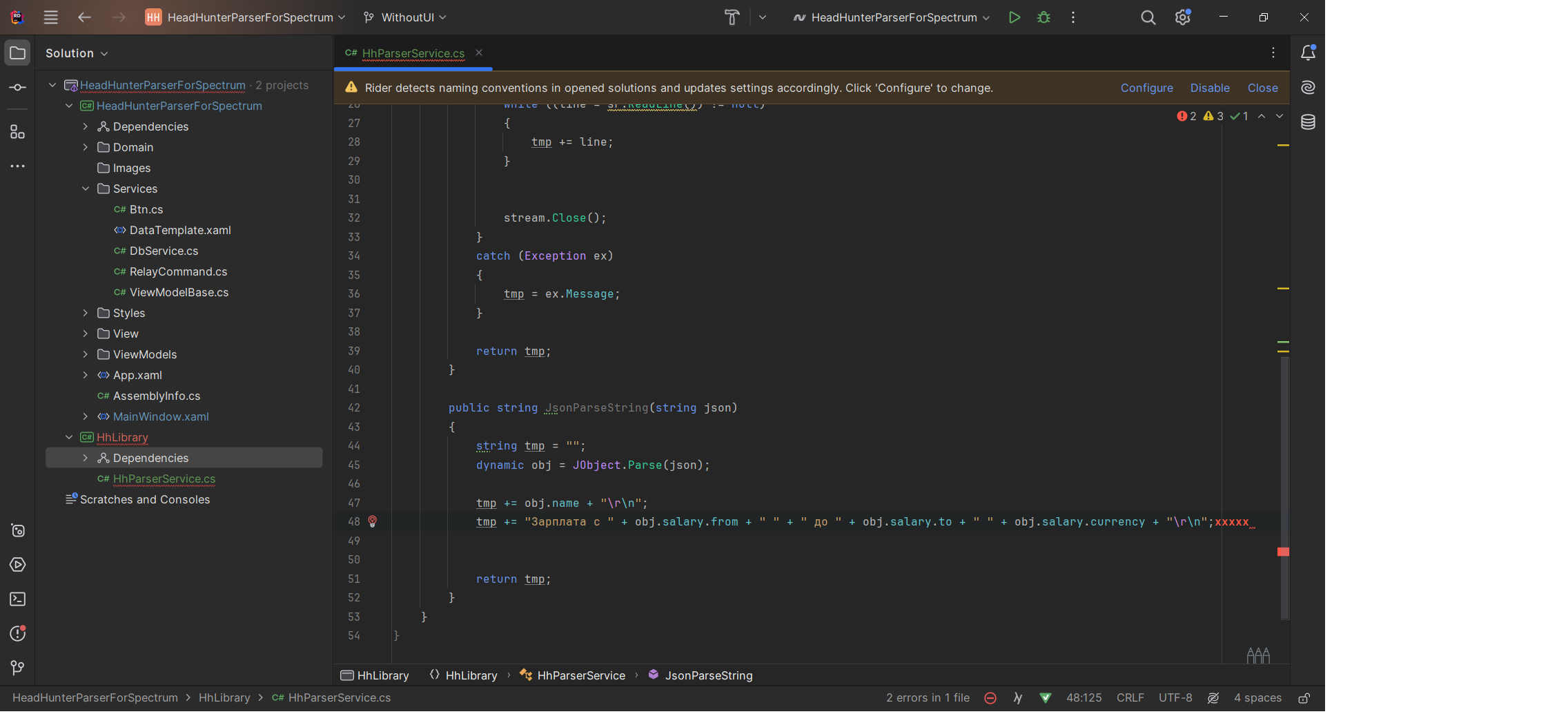This screenshot has height=723, width=1568.
Task: Open the Terminal tool window
Action: [x=17, y=599]
